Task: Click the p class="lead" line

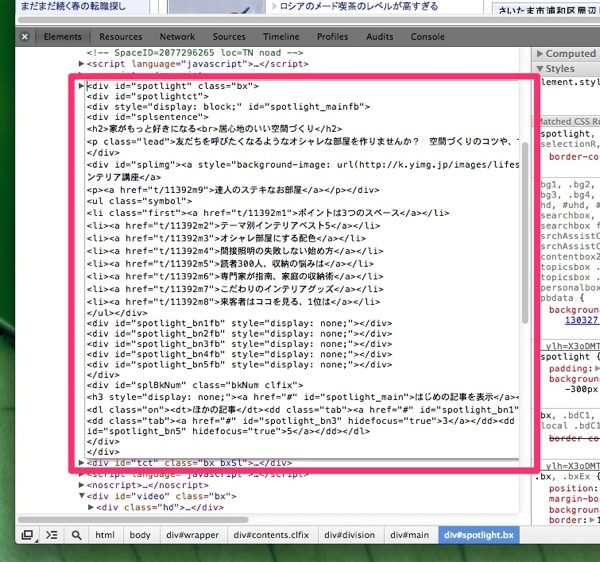Action: (x=303, y=141)
